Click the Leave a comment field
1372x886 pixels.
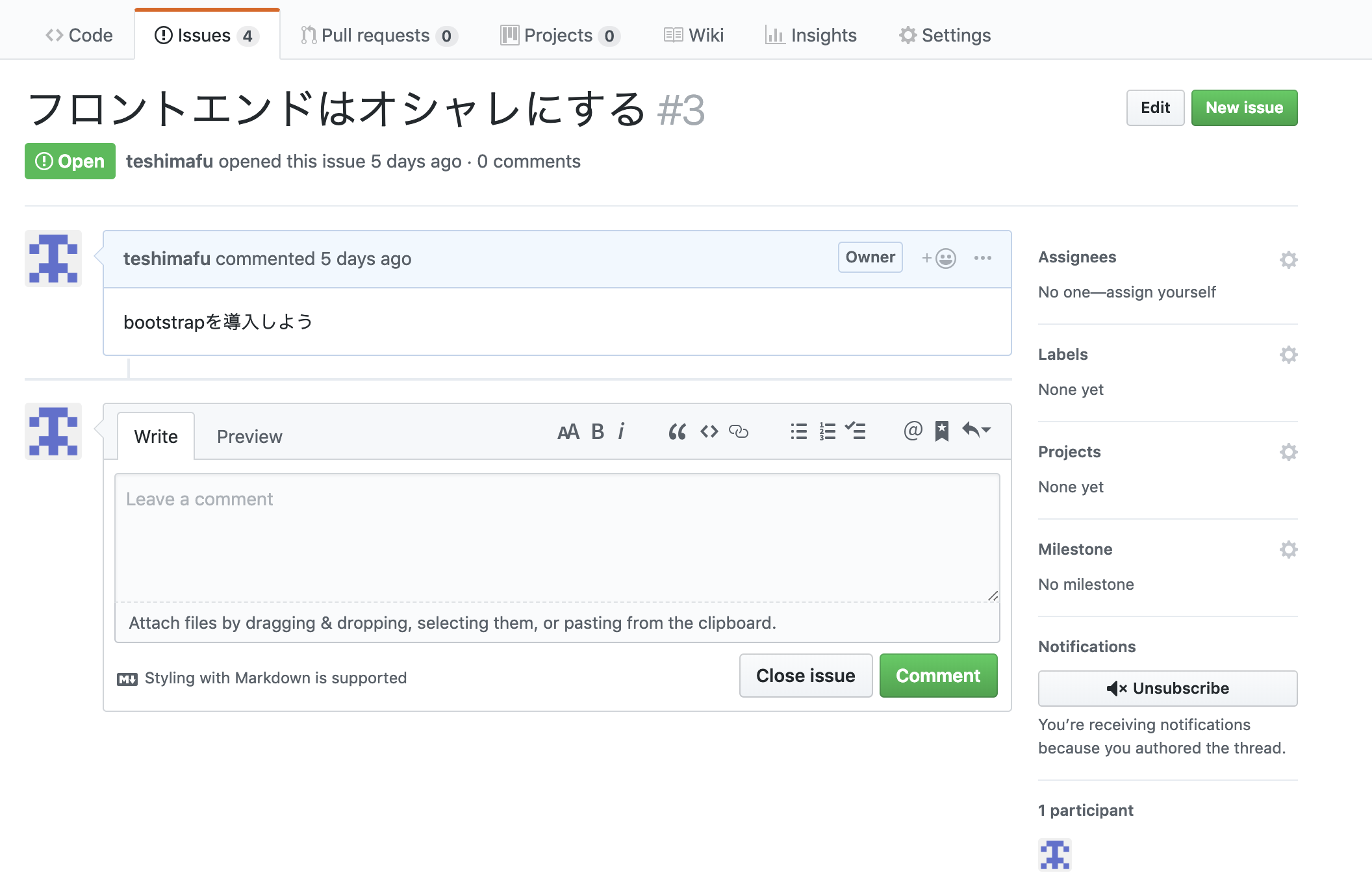(555, 533)
